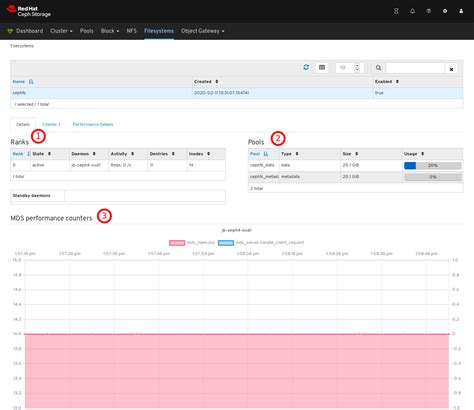Click the cluster health heart icon beside Dashboard
Image resolution: width=474 pixels, height=410 pixels.
(x=10, y=31)
